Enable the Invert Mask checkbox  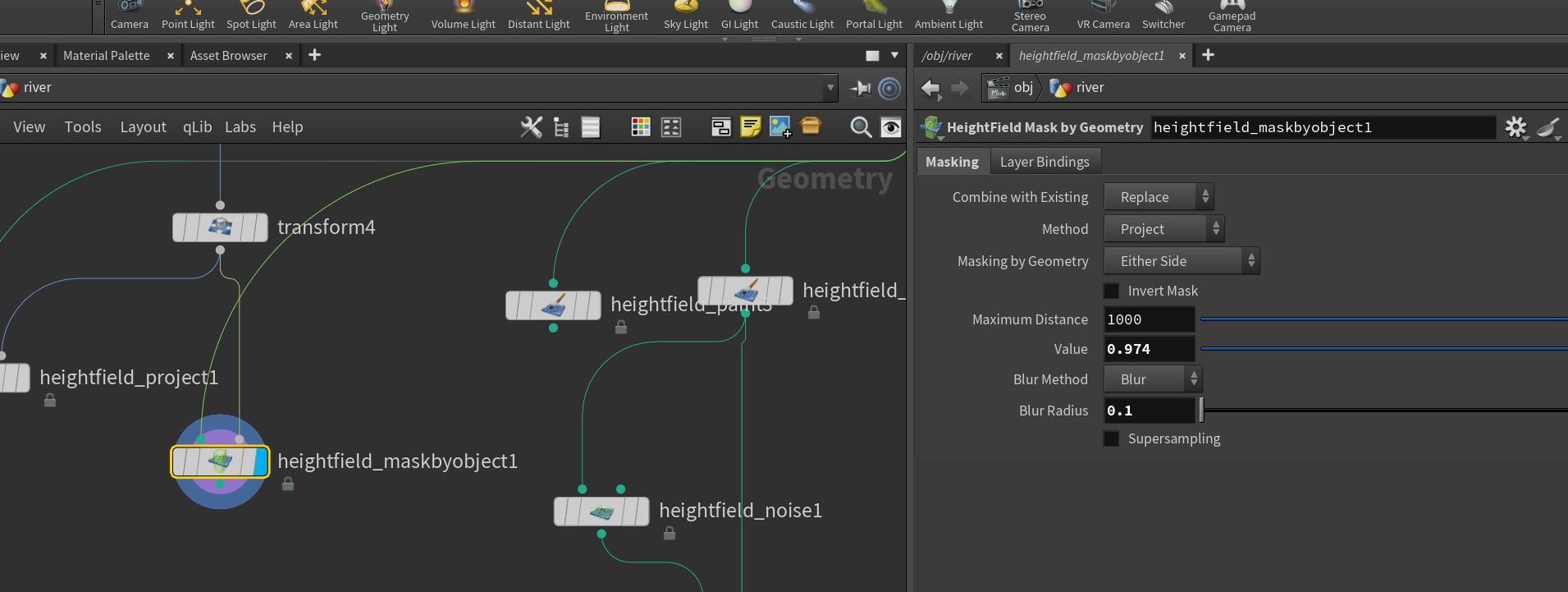1112,291
